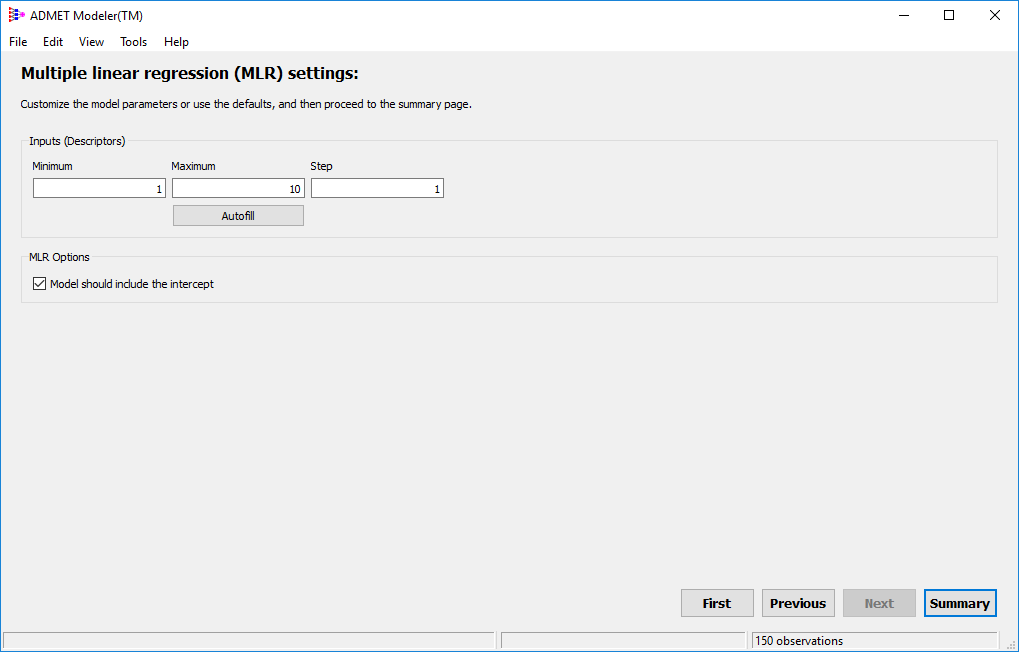Click the 'Customize the model parameters' instruction text
This screenshot has height=652, width=1019.
point(246,104)
